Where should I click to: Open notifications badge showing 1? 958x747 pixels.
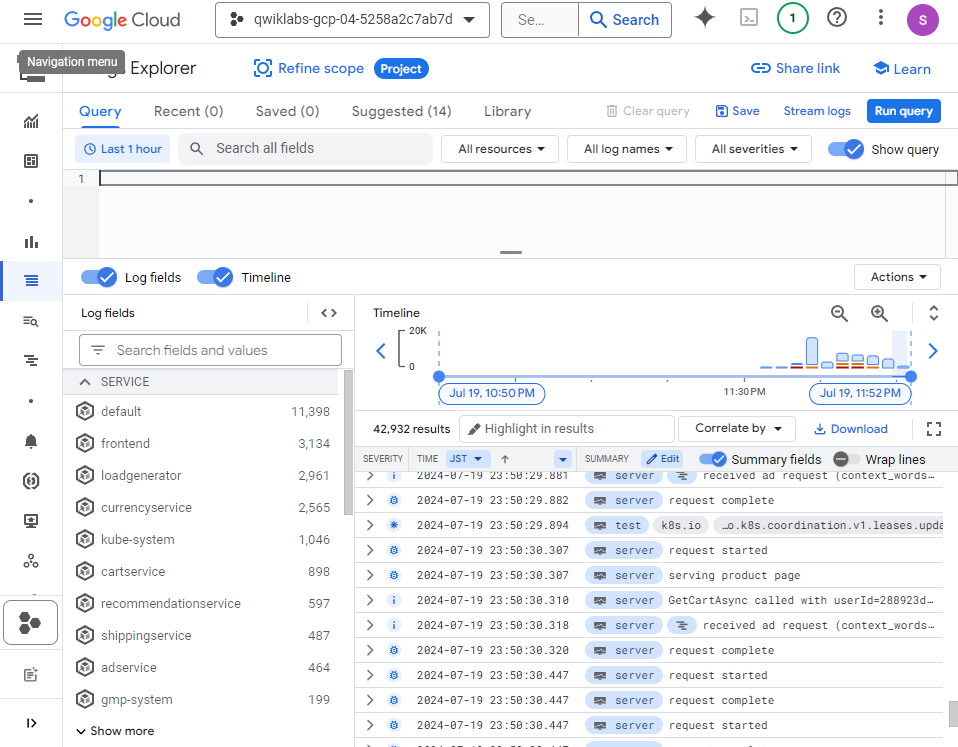(x=792, y=18)
